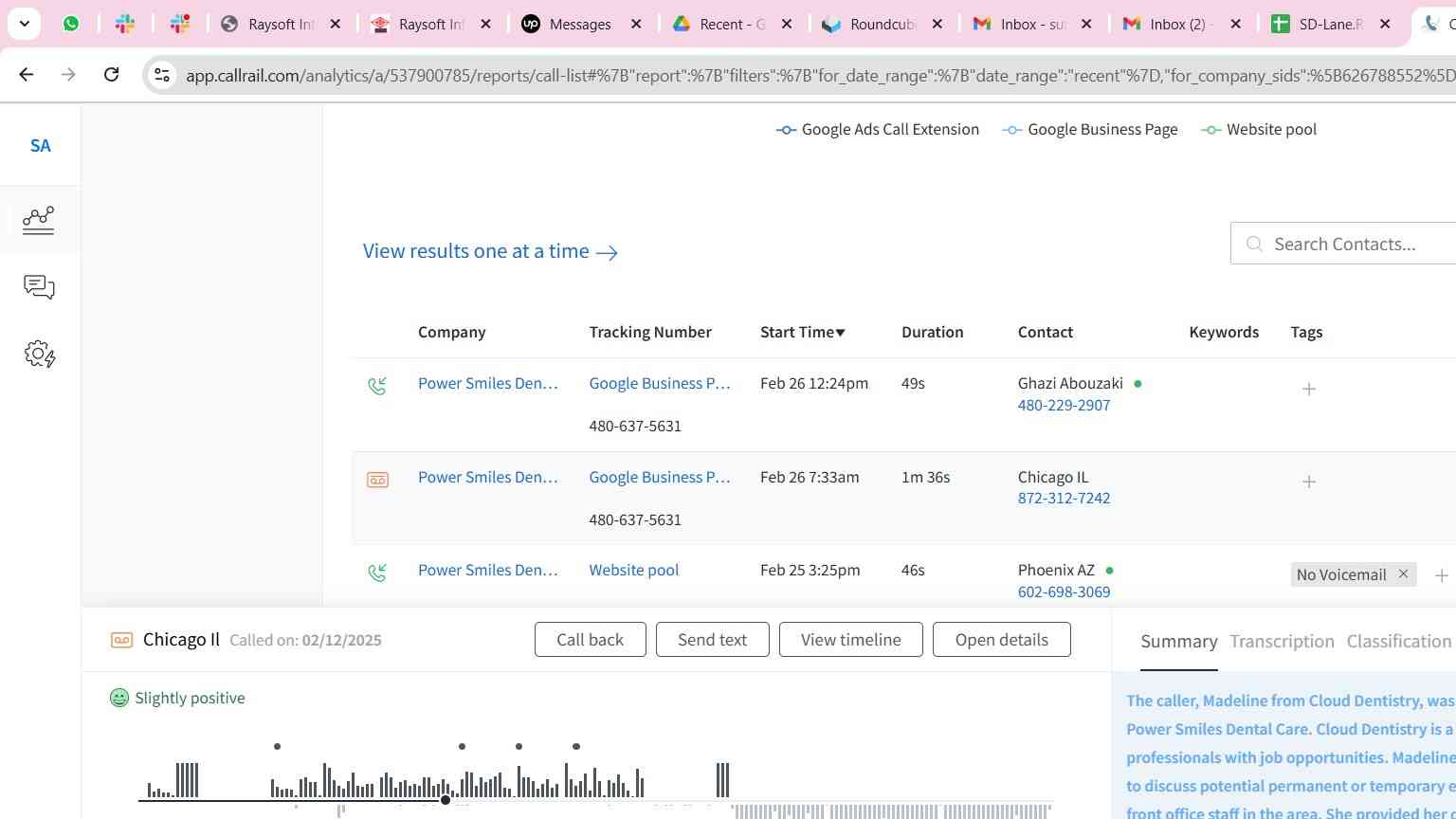
Task: Switch to the Transcription tab
Action: pyautogui.click(x=1282, y=642)
